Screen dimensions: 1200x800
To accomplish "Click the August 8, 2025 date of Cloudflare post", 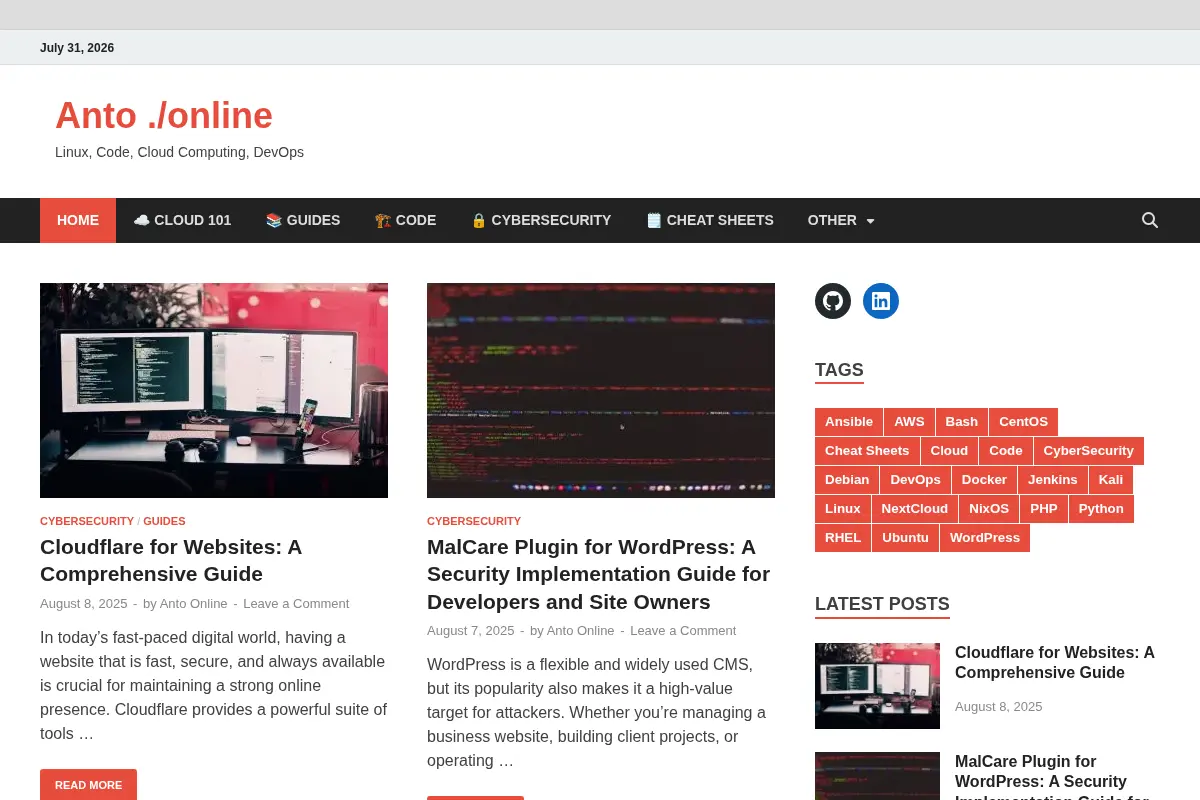I will (x=84, y=603).
